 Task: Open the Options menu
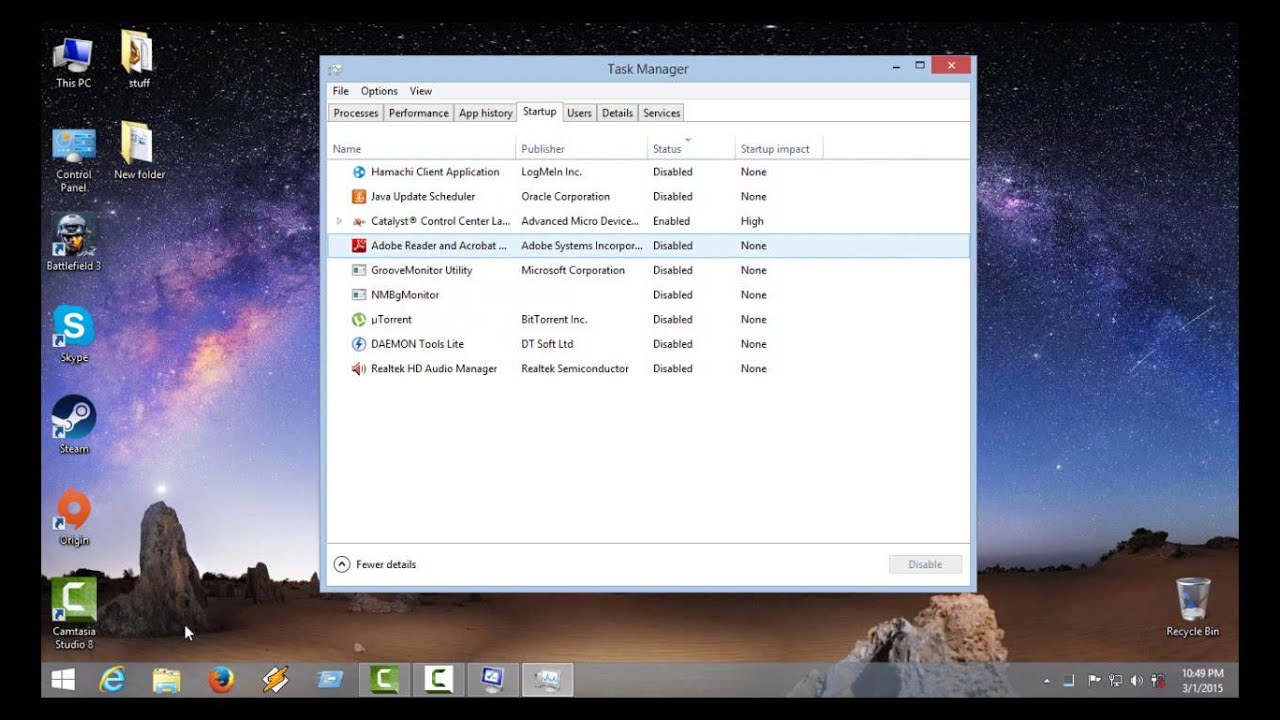coord(379,91)
